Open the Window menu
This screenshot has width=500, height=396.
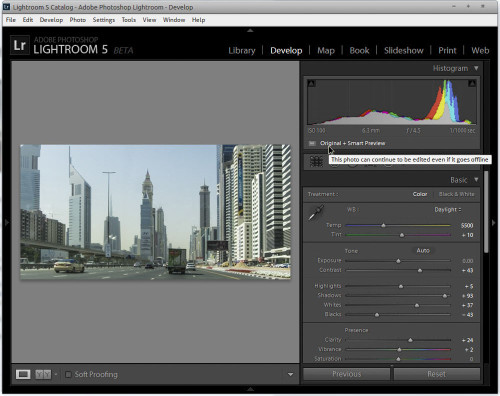coord(174,20)
